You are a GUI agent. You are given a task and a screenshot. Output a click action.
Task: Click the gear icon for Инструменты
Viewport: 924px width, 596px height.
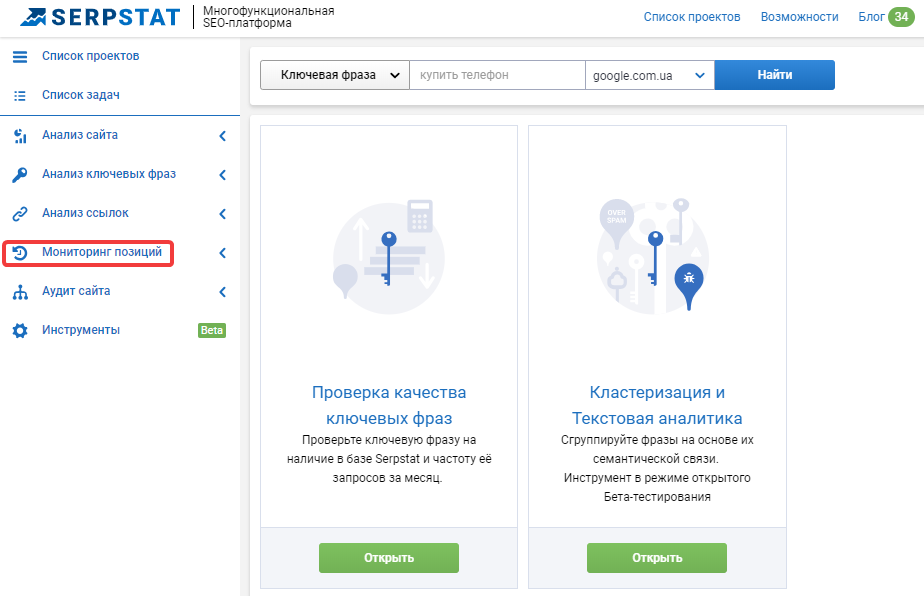pos(20,331)
